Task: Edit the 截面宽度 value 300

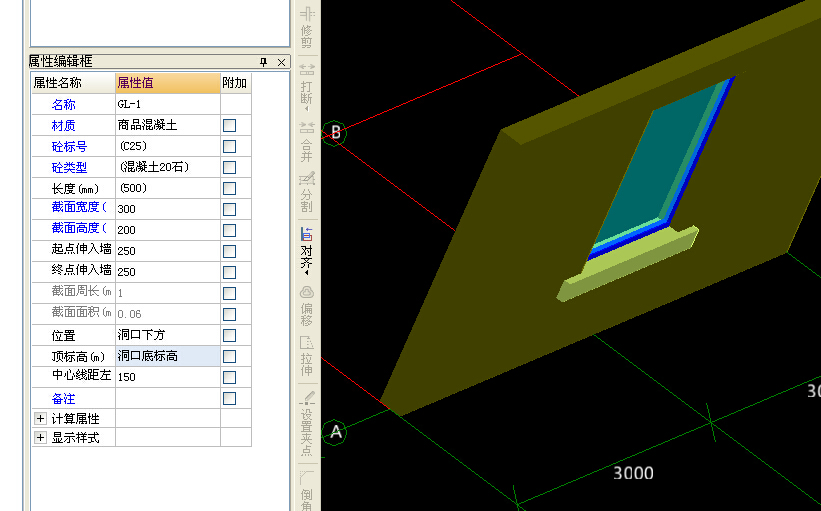Action: (168, 209)
